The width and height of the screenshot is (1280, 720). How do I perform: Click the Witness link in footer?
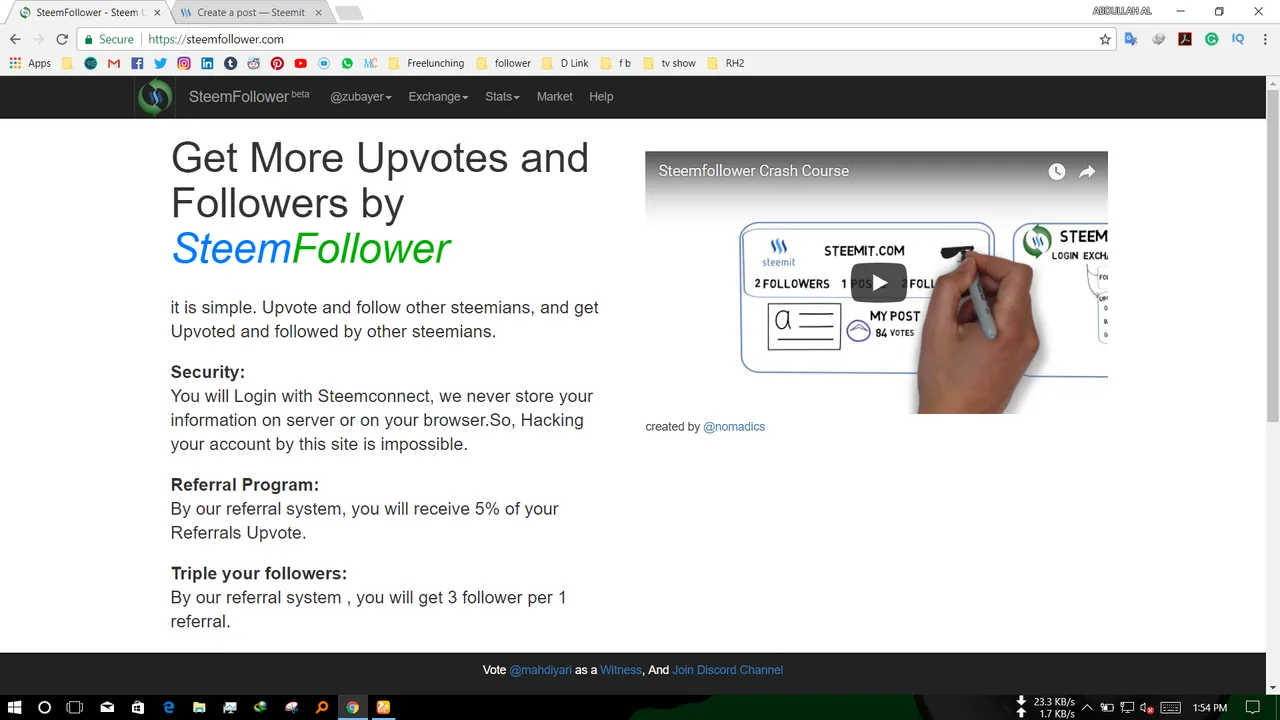coord(621,670)
